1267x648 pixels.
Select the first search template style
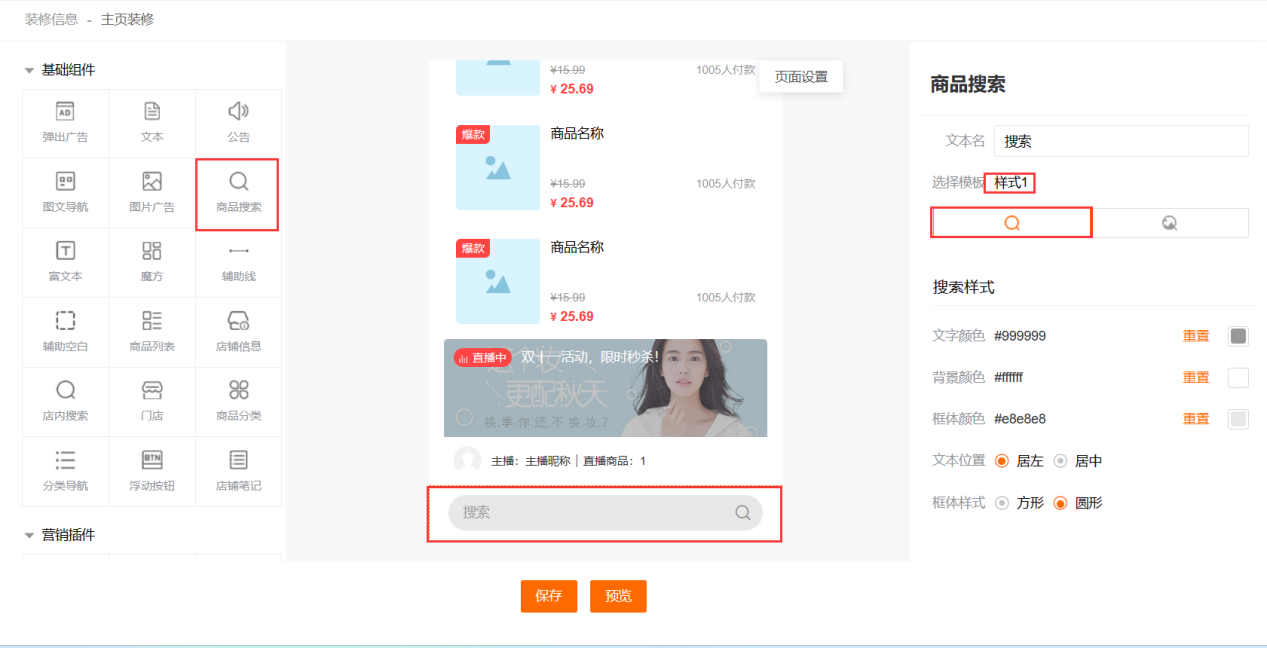[x=1011, y=223]
